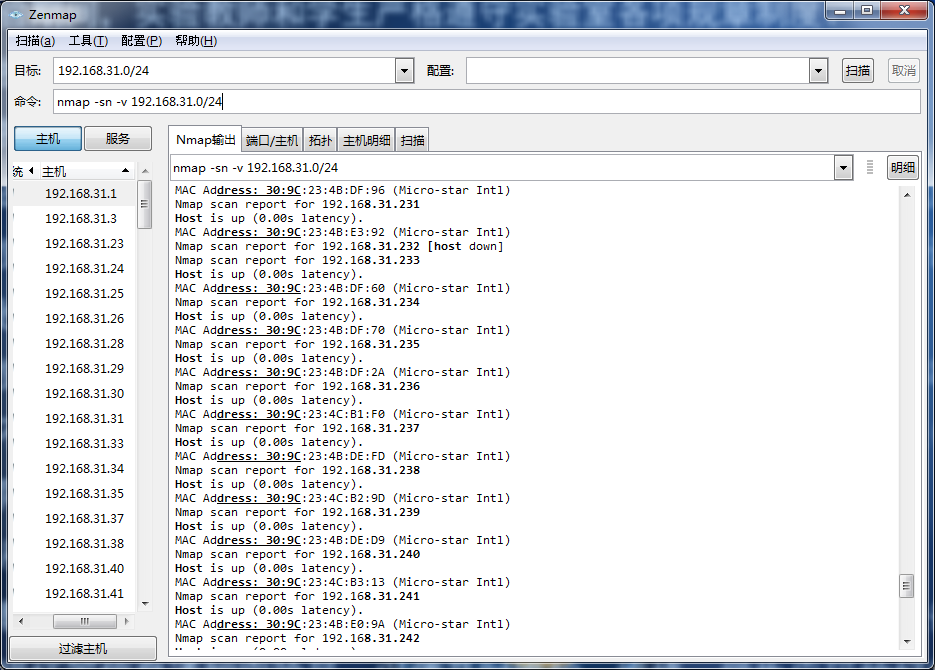Open the 帮助(H) menu
The width and height of the screenshot is (935, 670).
coord(196,41)
